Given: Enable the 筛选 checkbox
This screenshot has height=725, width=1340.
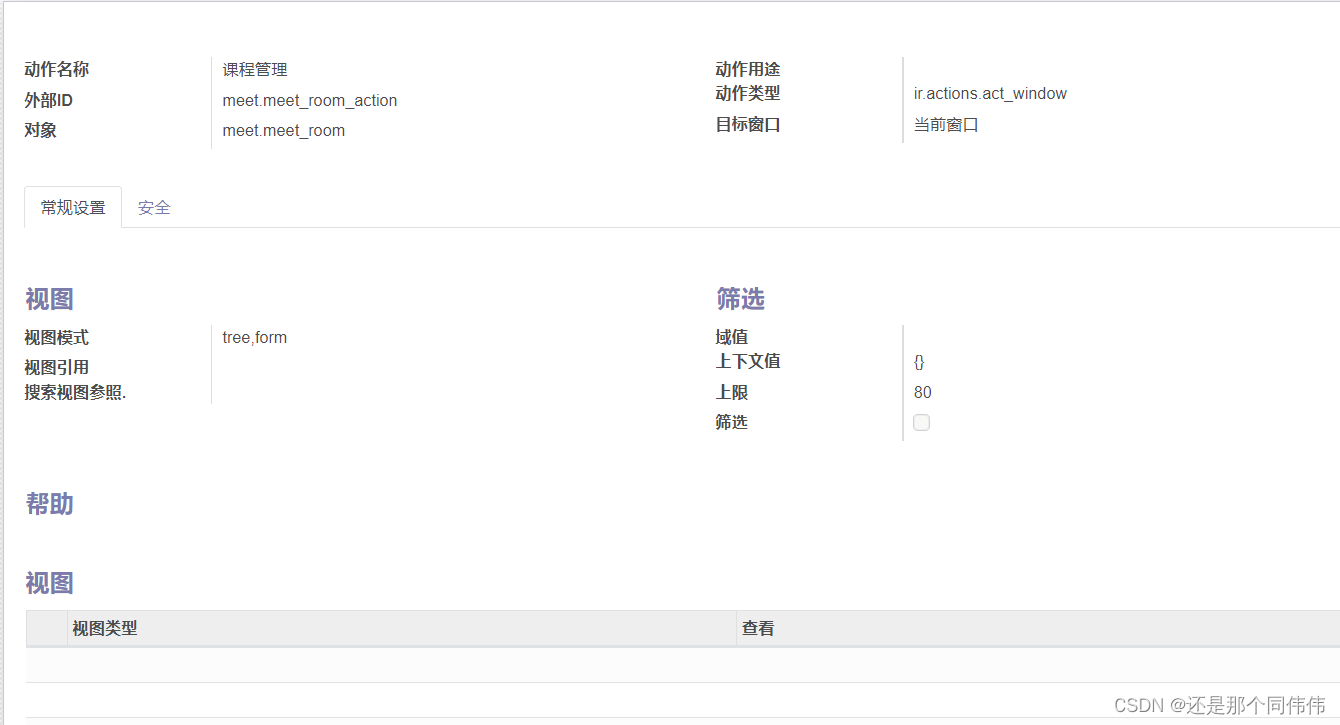Looking at the screenshot, I should pos(920,422).
